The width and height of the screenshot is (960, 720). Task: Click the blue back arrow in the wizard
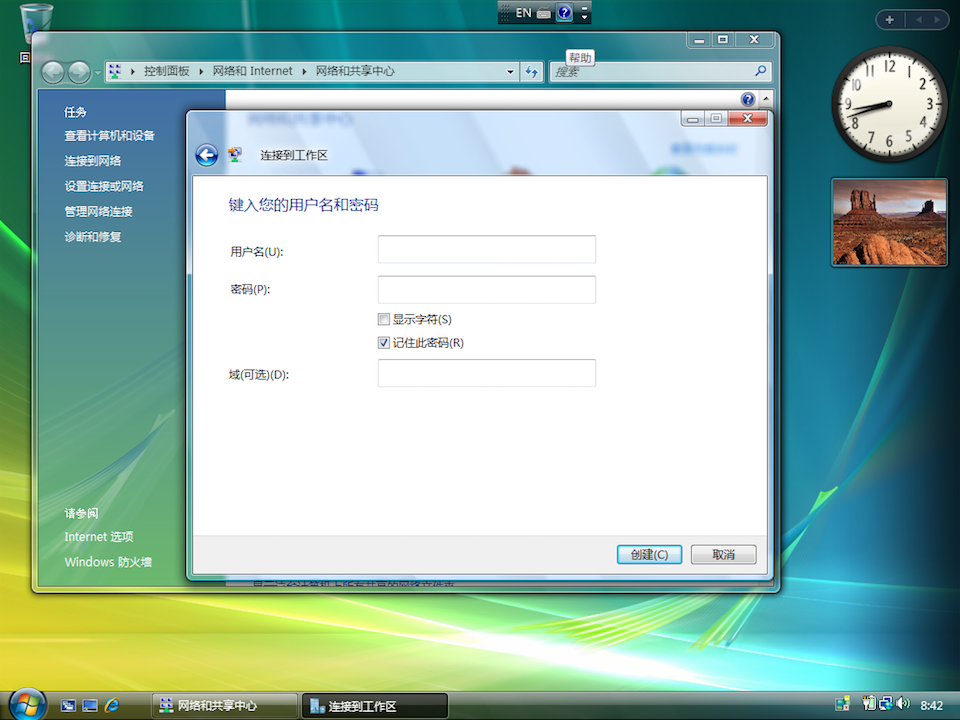point(207,156)
